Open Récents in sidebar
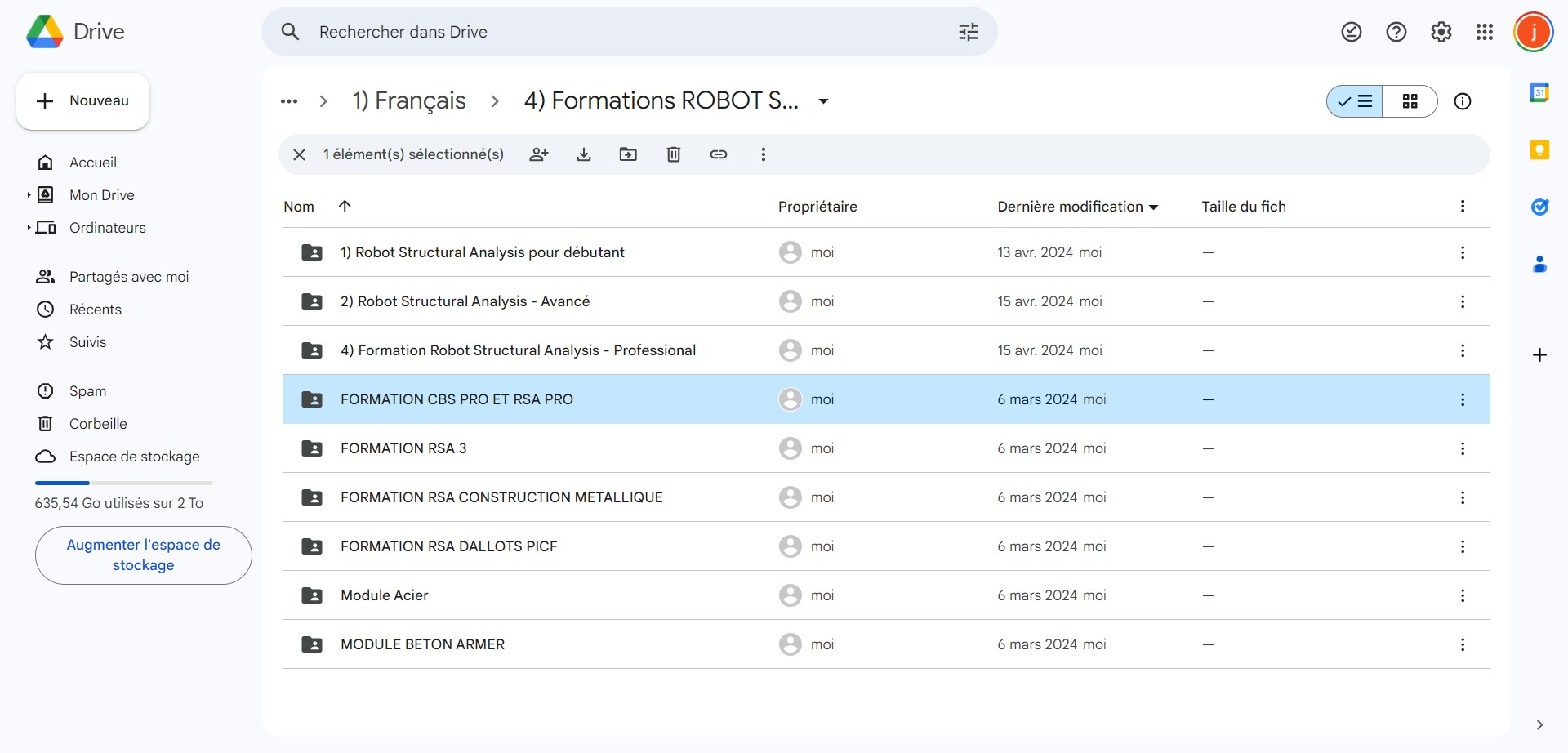The height and width of the screenshot is (753, 1568). [96, 310]
